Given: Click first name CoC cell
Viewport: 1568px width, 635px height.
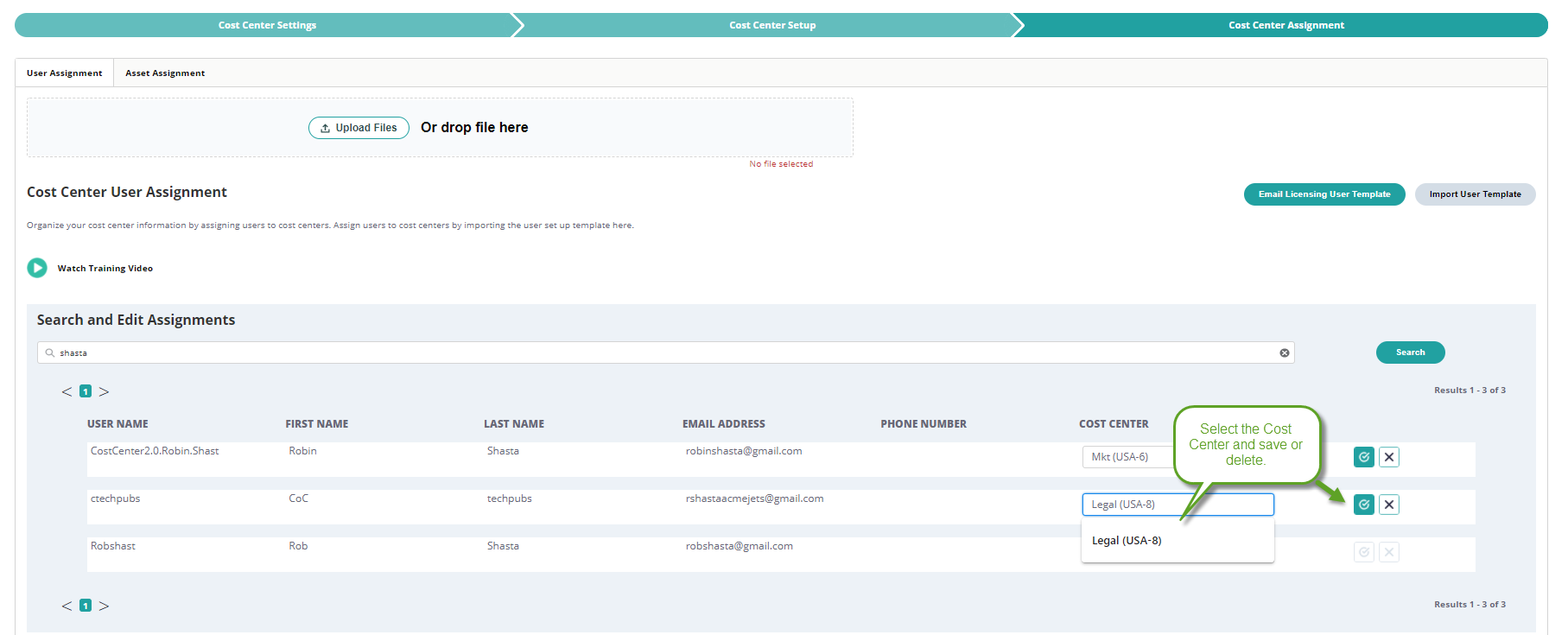Looking at the screenshot, I should [298, 498].
